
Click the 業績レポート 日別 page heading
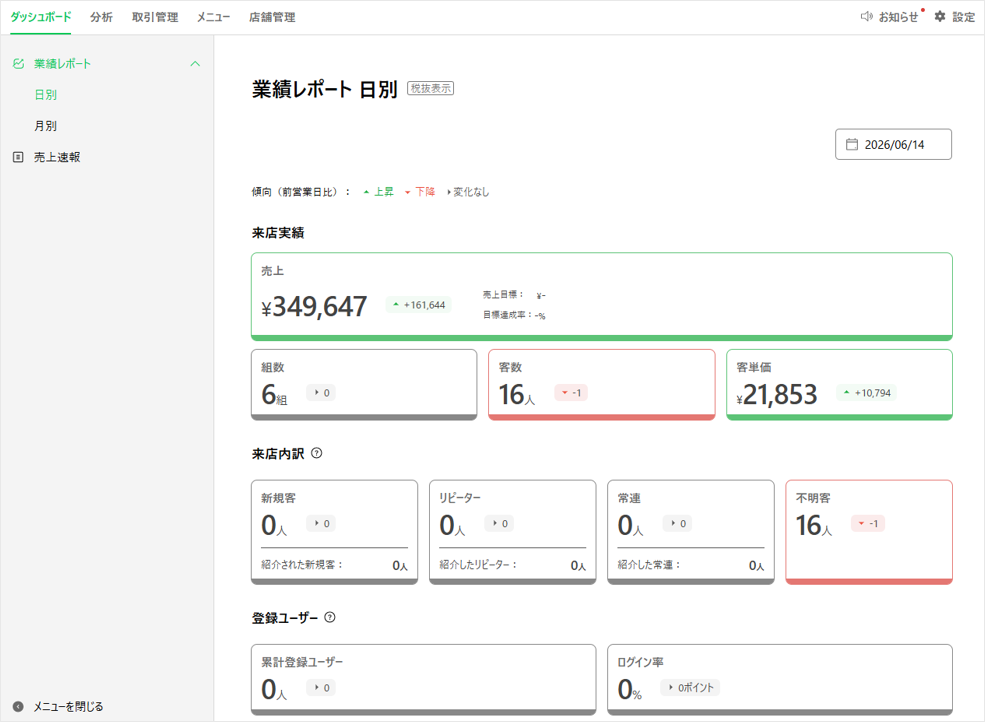(x=325, y=89)
